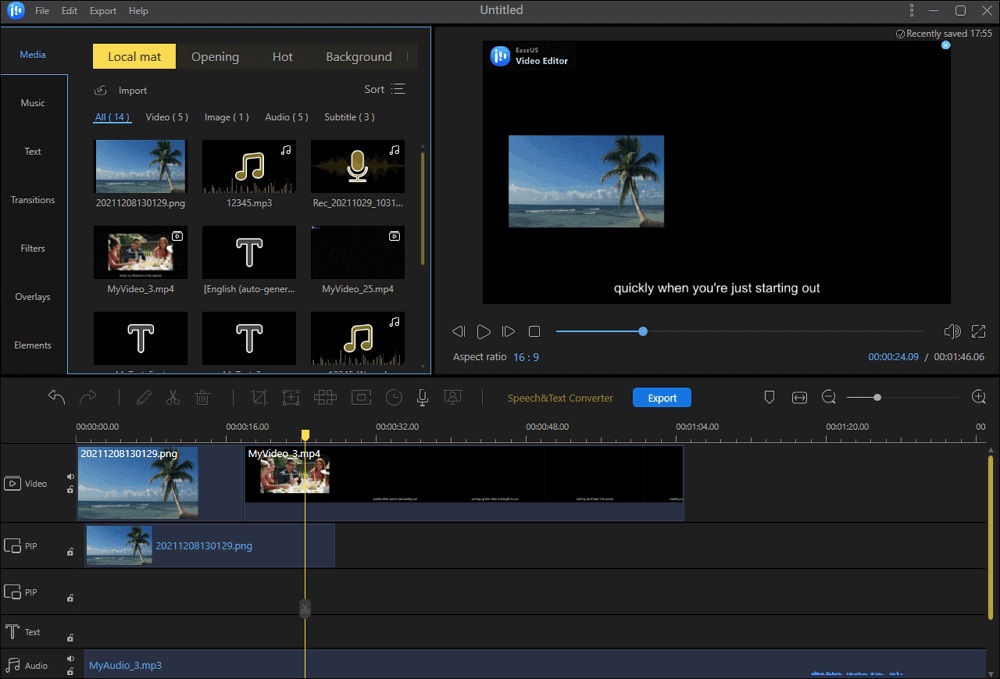Select the Record Voiceover microphone icon
Viewport: 1000px width, 679px height.
[x=422, y=397]
